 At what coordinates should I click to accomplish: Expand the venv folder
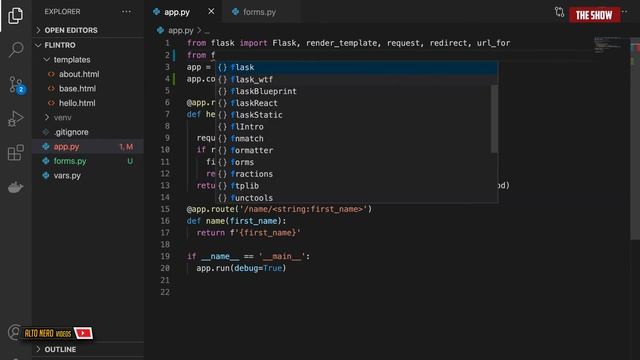click(62, 118)
